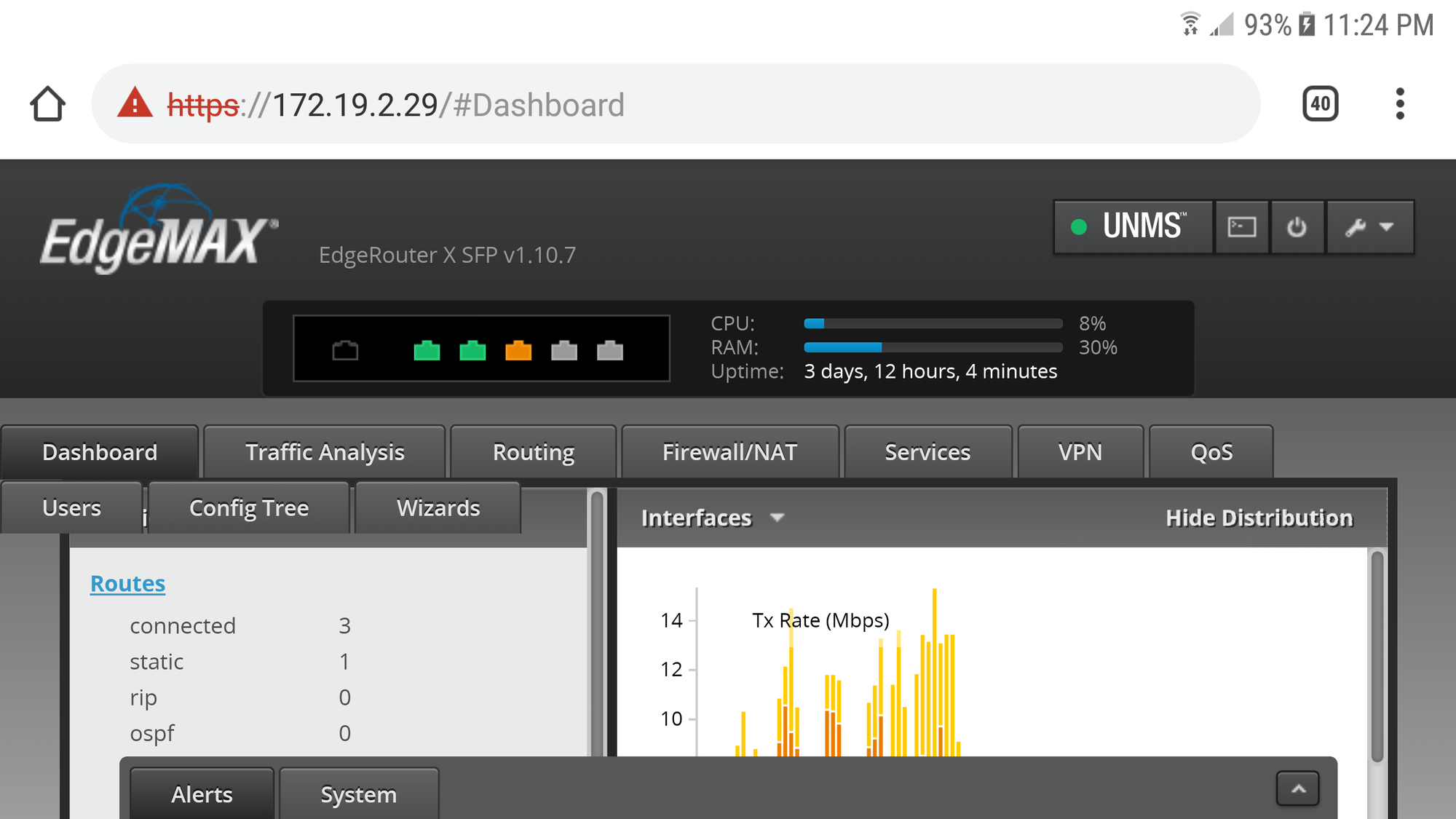Tap the battery status icon
This screenshot has height=819, width=1456.
click(x=1307, y=24)
